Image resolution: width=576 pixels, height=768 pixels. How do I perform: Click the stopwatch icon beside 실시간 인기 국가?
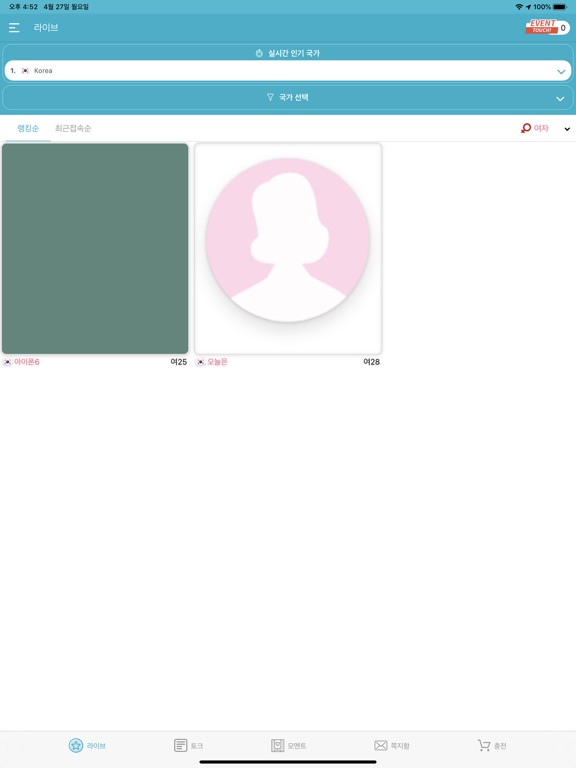[x=259, y=53]
